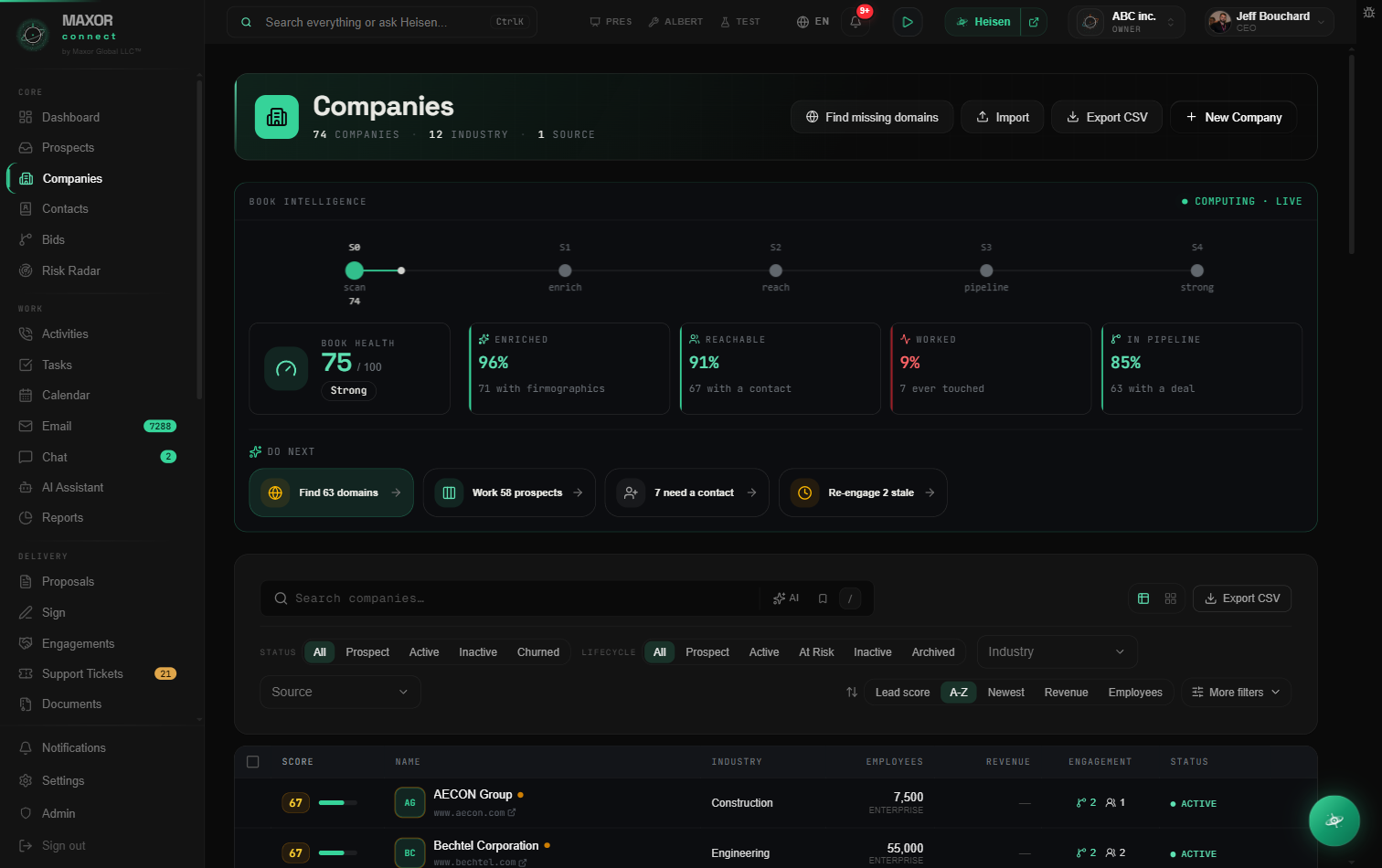The width and height of the screenshot is (1382, 868).
Task: Click the AI search sparkle icon
Action: (786, 598)
